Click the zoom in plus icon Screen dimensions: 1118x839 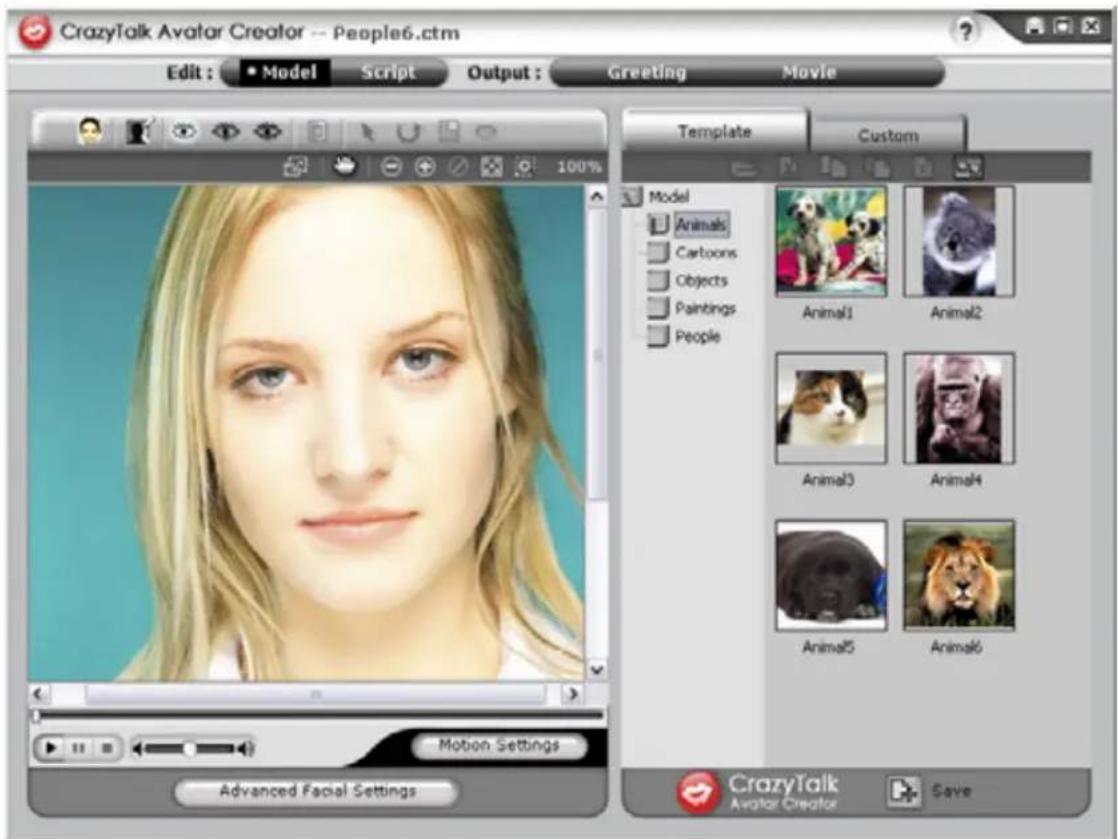point(425,168)
